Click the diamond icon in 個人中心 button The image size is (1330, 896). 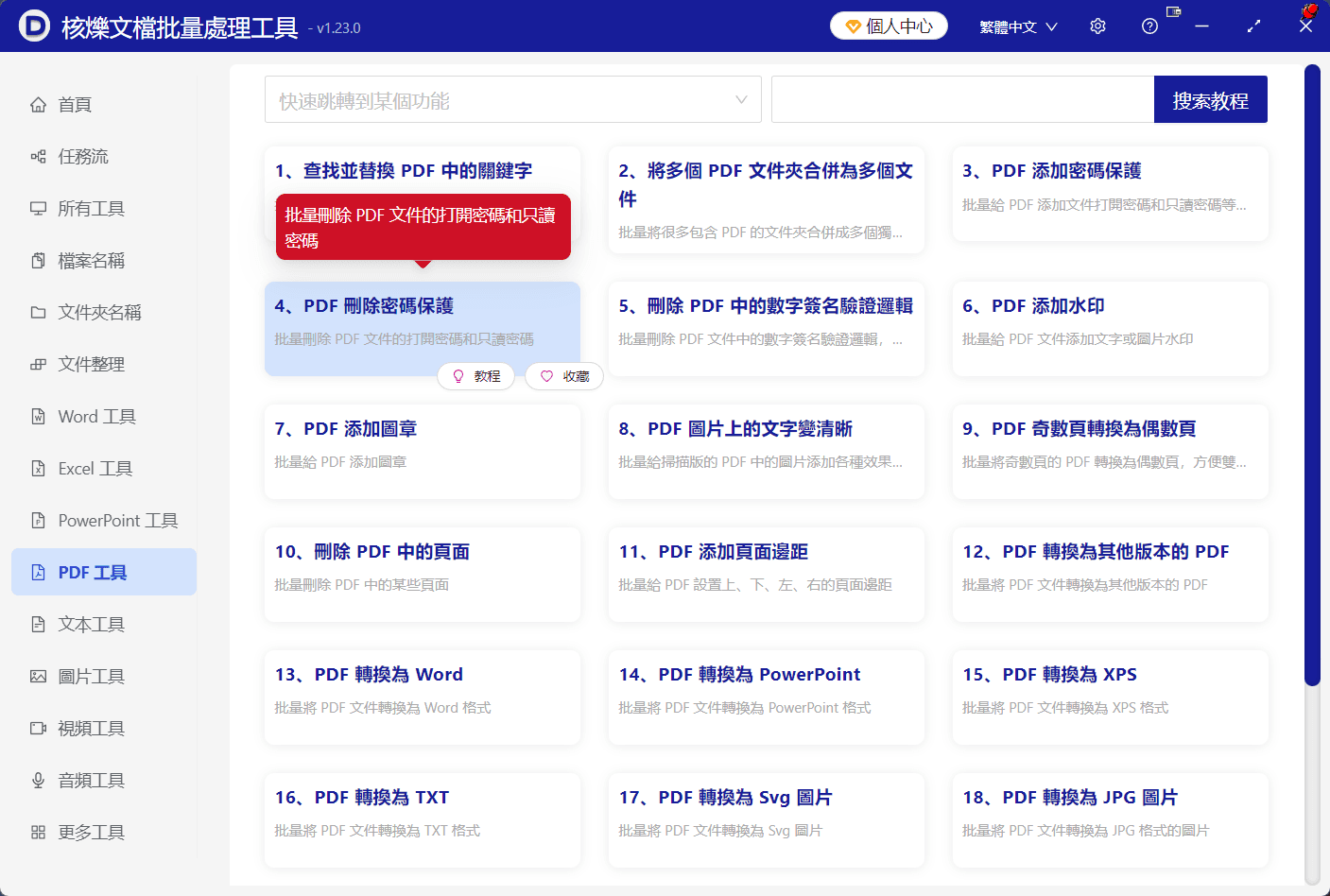(853, 26)
